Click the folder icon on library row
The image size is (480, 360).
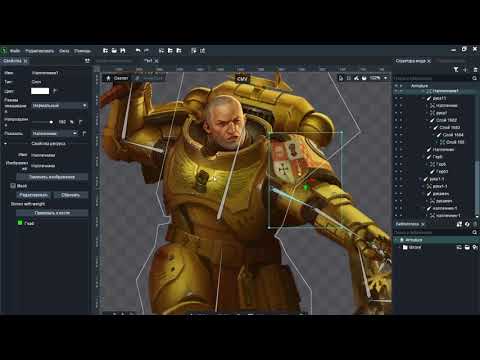coord(467,247)
